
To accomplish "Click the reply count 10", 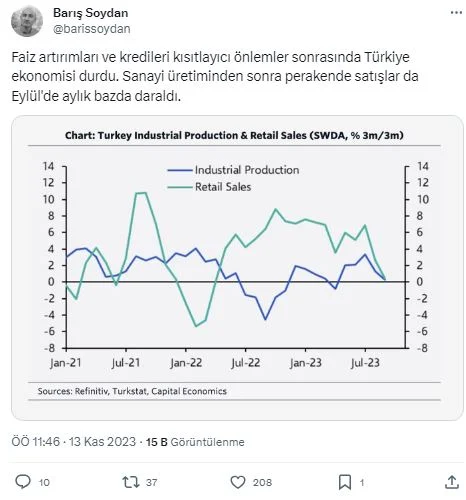I will pos(44,482).
